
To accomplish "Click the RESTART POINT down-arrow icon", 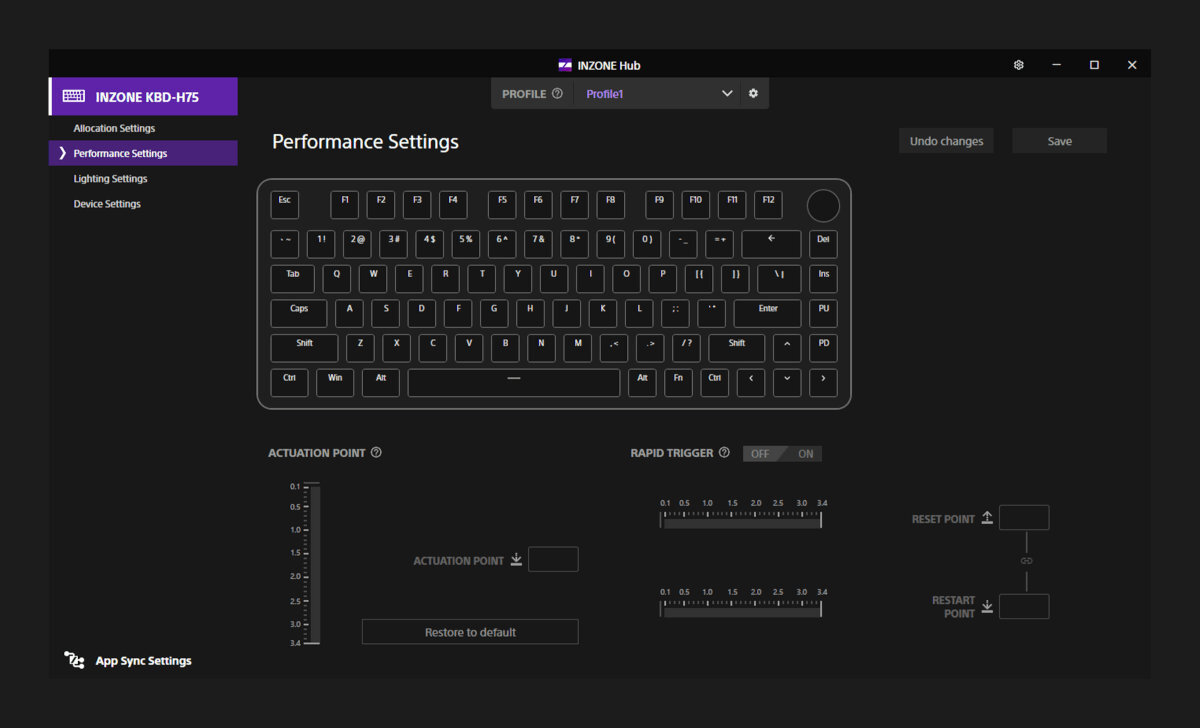I will (987, 606).
